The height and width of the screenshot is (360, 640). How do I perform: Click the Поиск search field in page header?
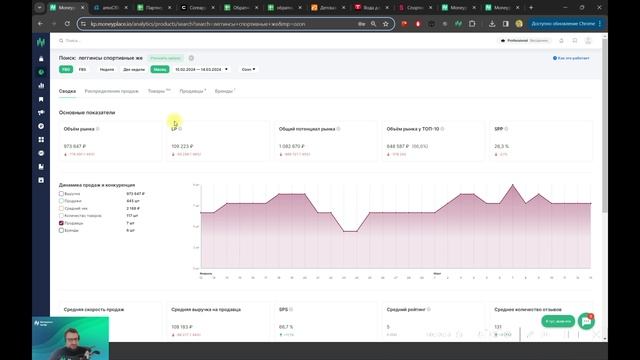click(73, 41)
